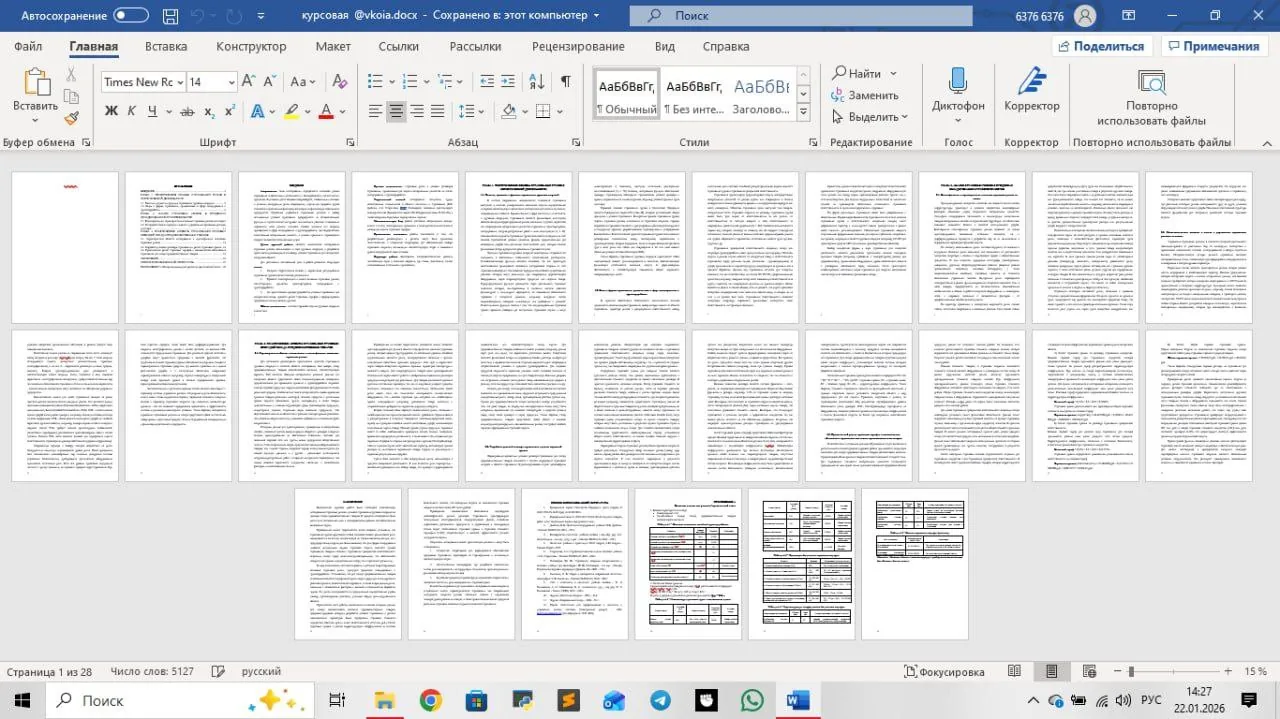Open the font name dropdown Times New Roman
The width and height of the screenshot is (1280, 719).
point(141,82)
